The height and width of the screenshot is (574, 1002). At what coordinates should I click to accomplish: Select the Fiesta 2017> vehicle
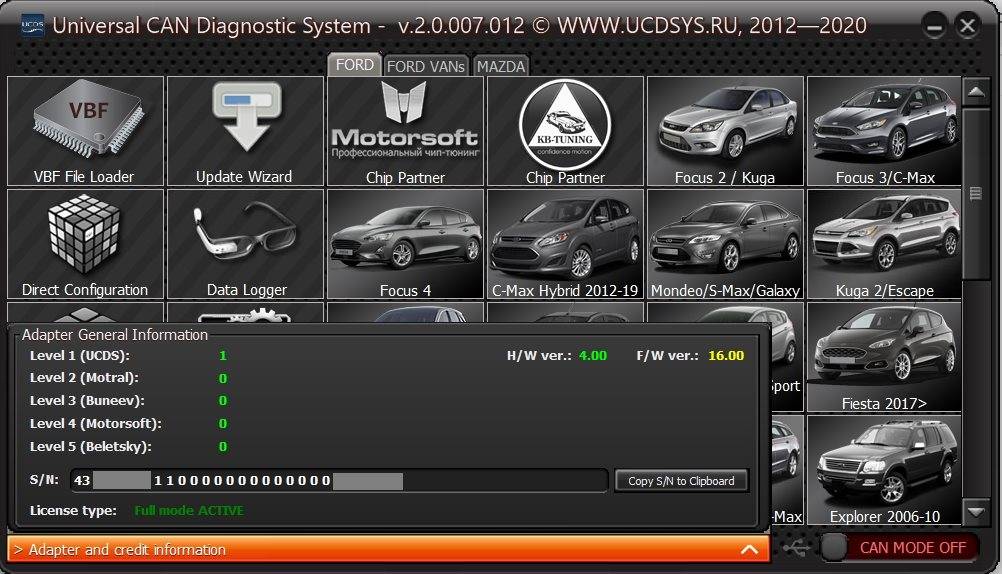click(884, 357)
